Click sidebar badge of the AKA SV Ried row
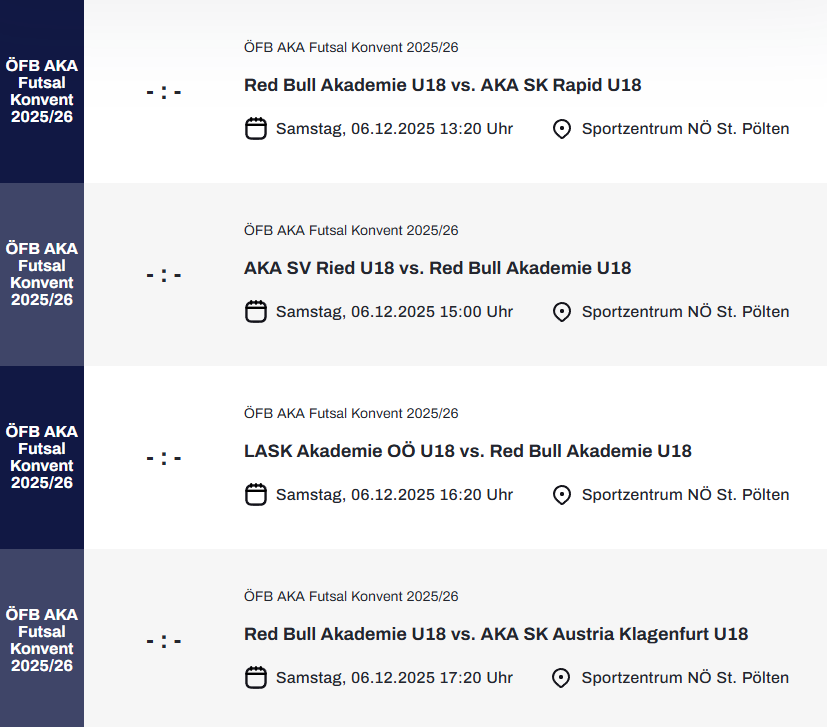Viewport: 827px width, 727px height. click(x=42, y=274)
